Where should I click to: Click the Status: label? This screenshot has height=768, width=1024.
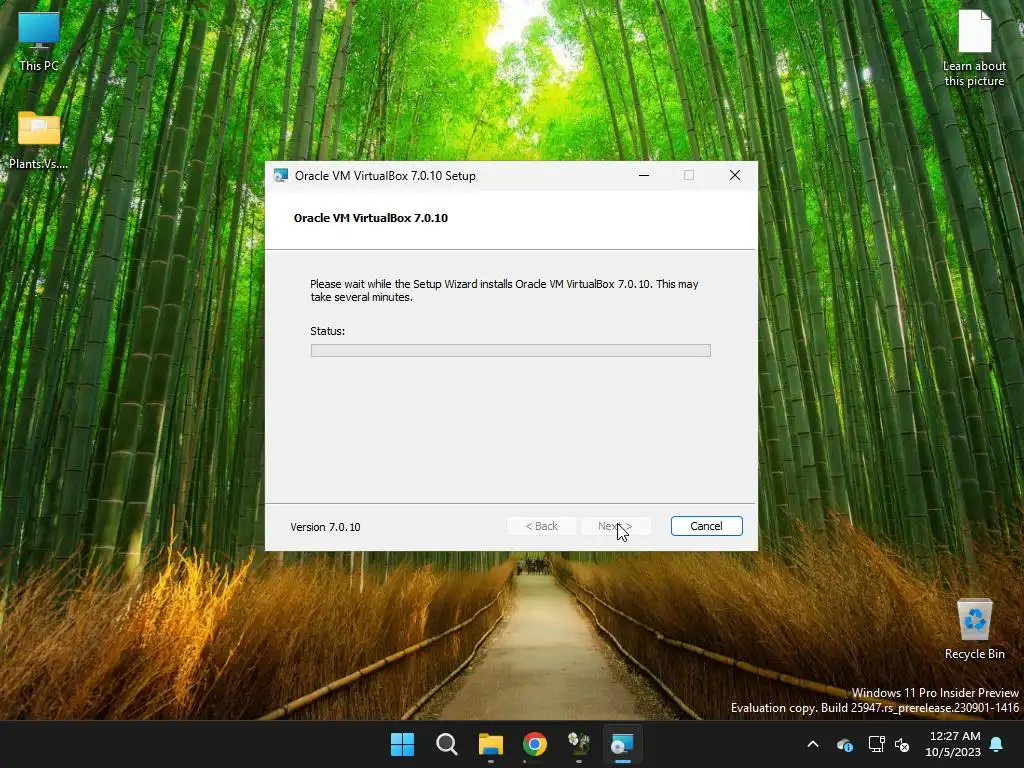pyautogui.click(x=327, y=331)
